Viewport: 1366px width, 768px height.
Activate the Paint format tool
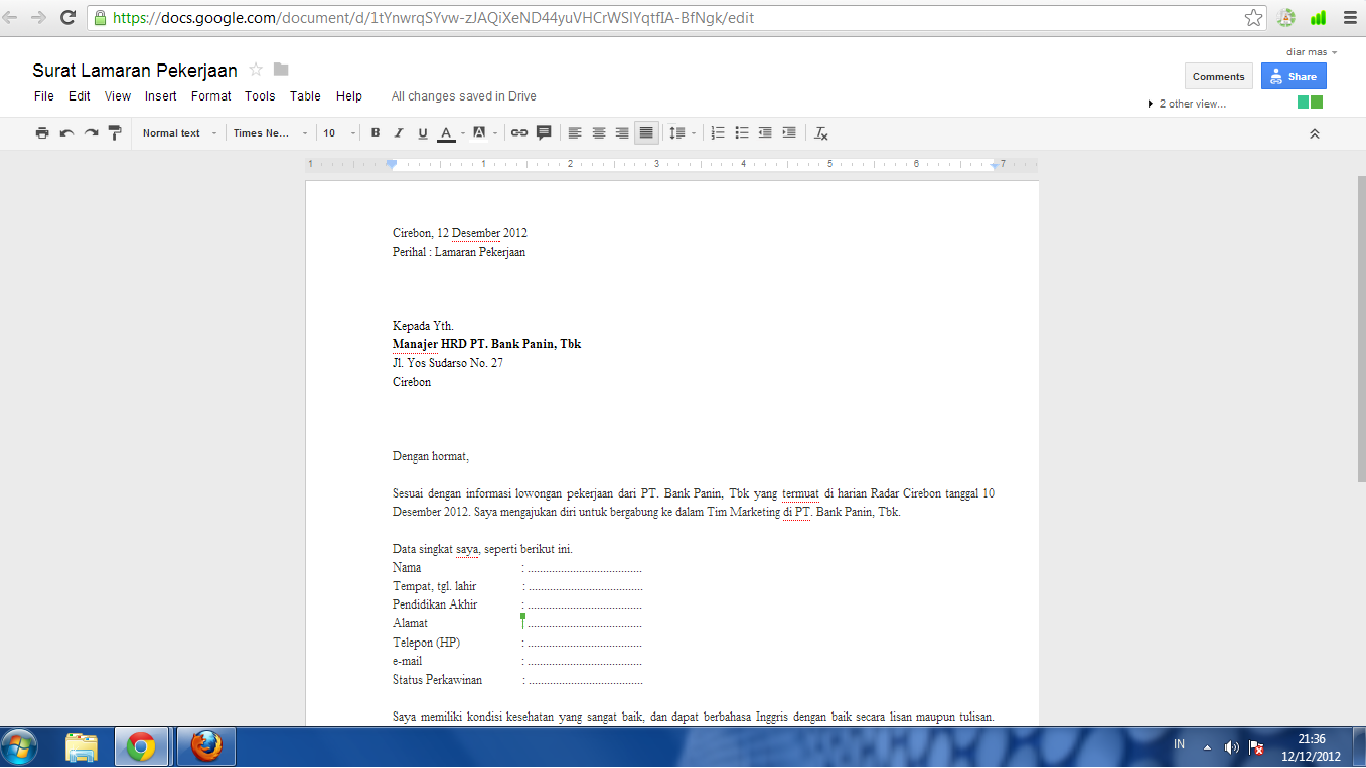[x=115, y=133]
